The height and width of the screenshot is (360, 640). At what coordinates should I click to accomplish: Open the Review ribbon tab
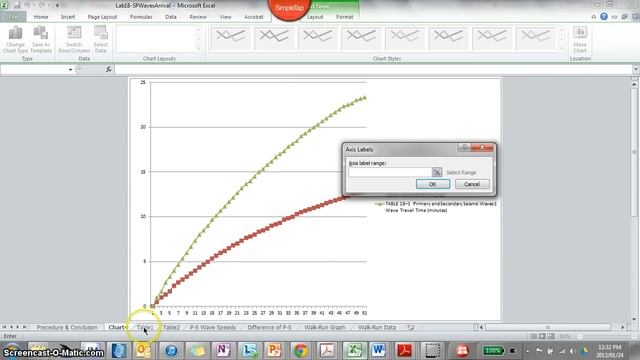pos(198,17)
